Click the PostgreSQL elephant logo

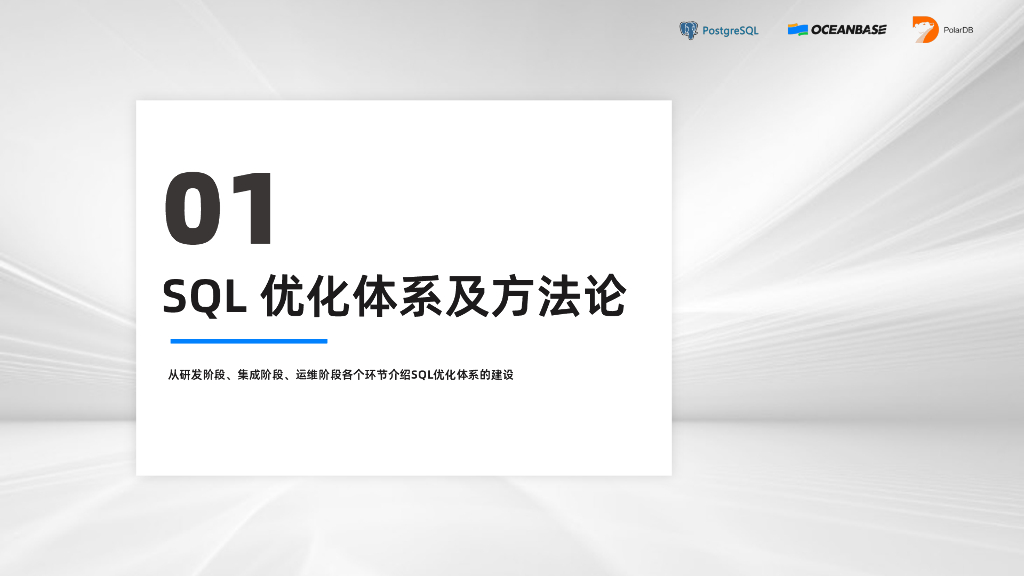click(x=688, y=30)
